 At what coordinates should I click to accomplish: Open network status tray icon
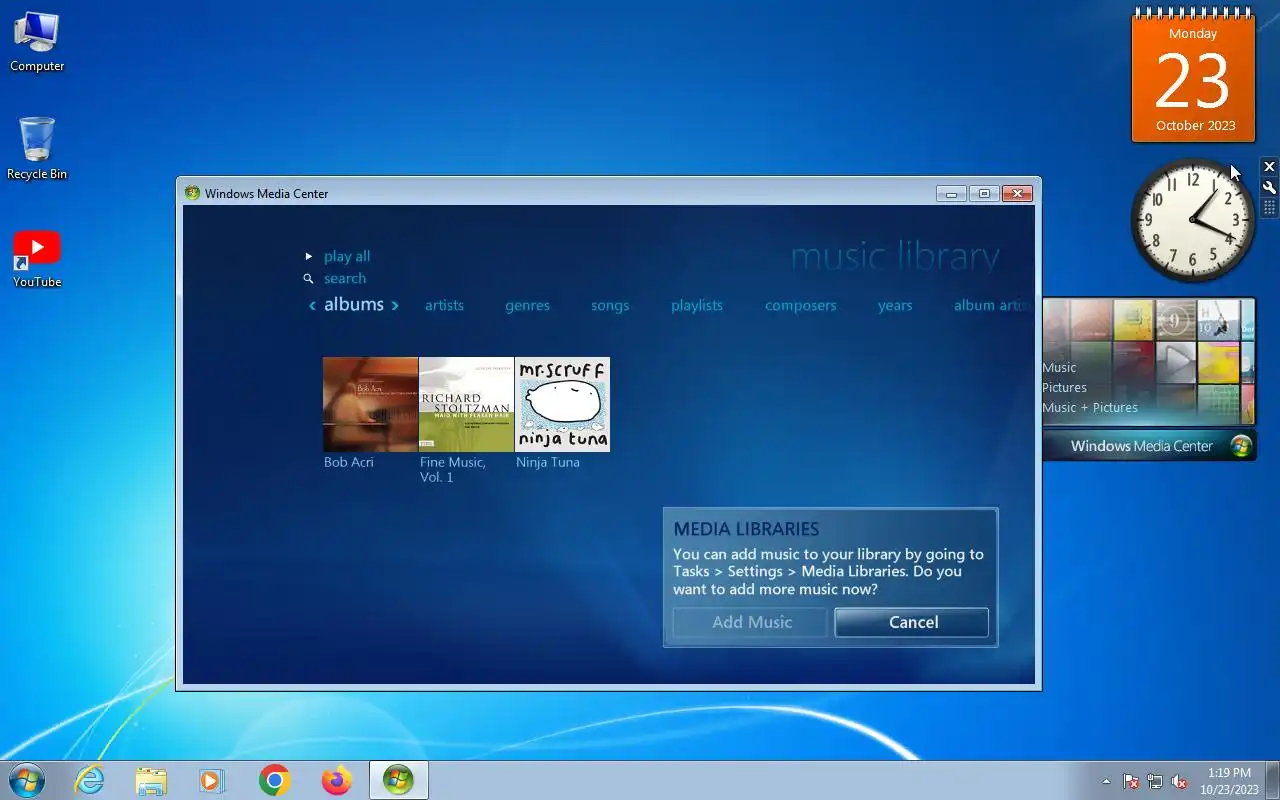1155,781
